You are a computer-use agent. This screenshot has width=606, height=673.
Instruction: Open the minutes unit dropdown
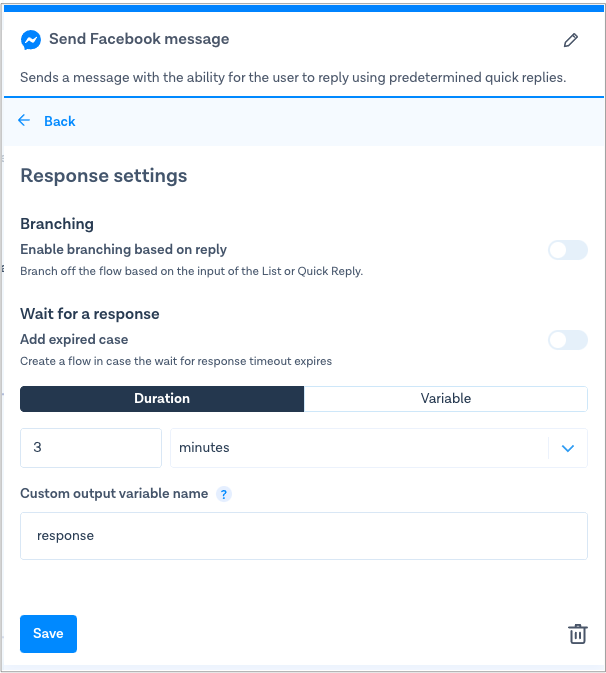coord(360,448)
